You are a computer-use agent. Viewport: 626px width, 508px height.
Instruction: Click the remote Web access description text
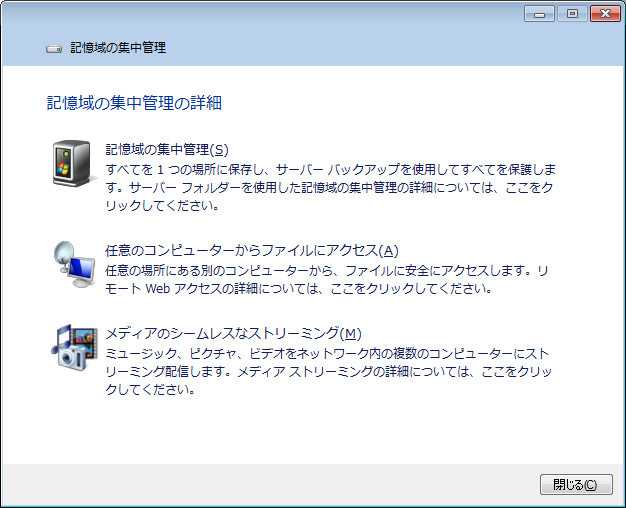tap(327, 280)
